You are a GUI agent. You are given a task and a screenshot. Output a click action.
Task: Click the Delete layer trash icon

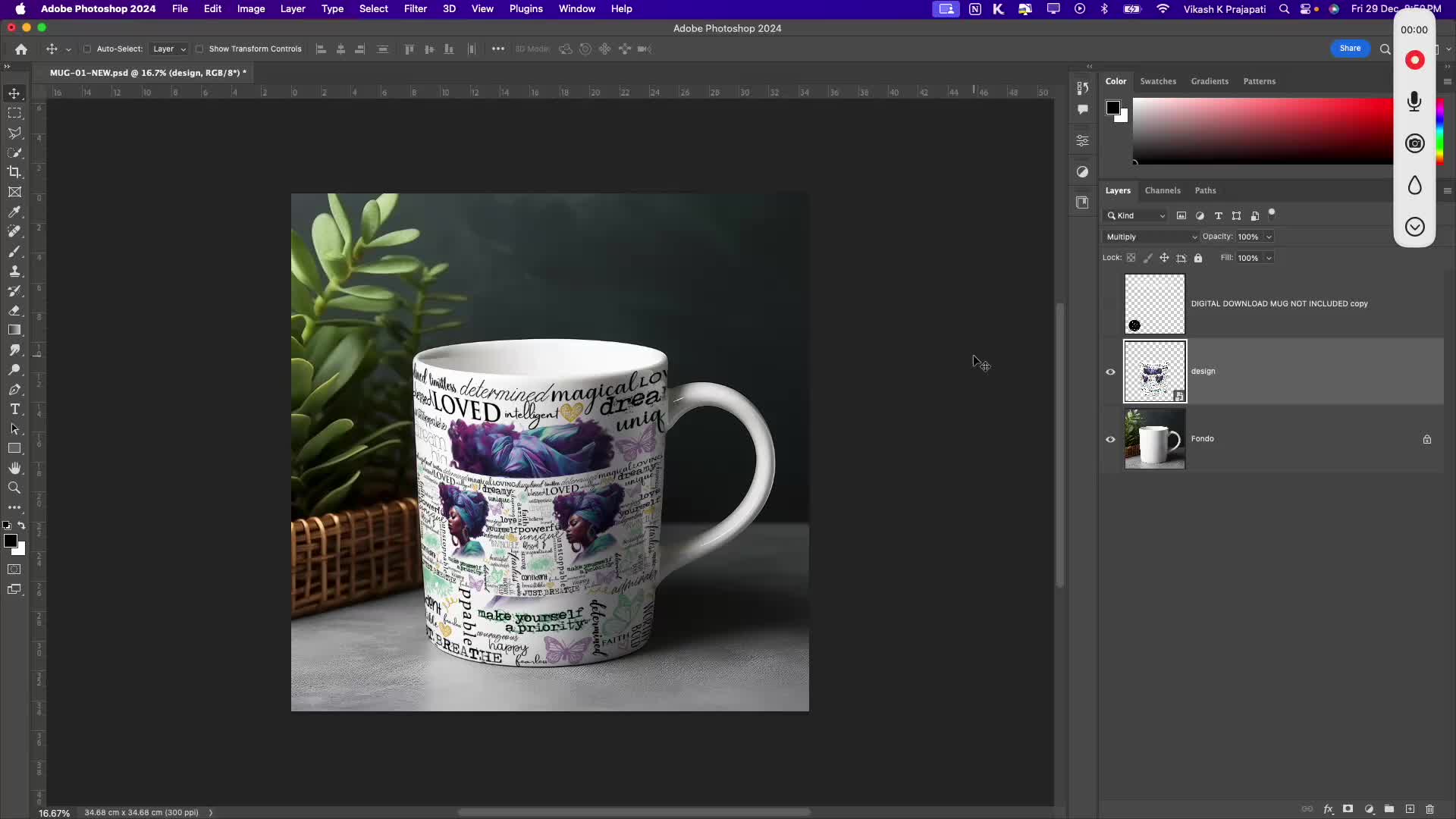click(1430, 809)
